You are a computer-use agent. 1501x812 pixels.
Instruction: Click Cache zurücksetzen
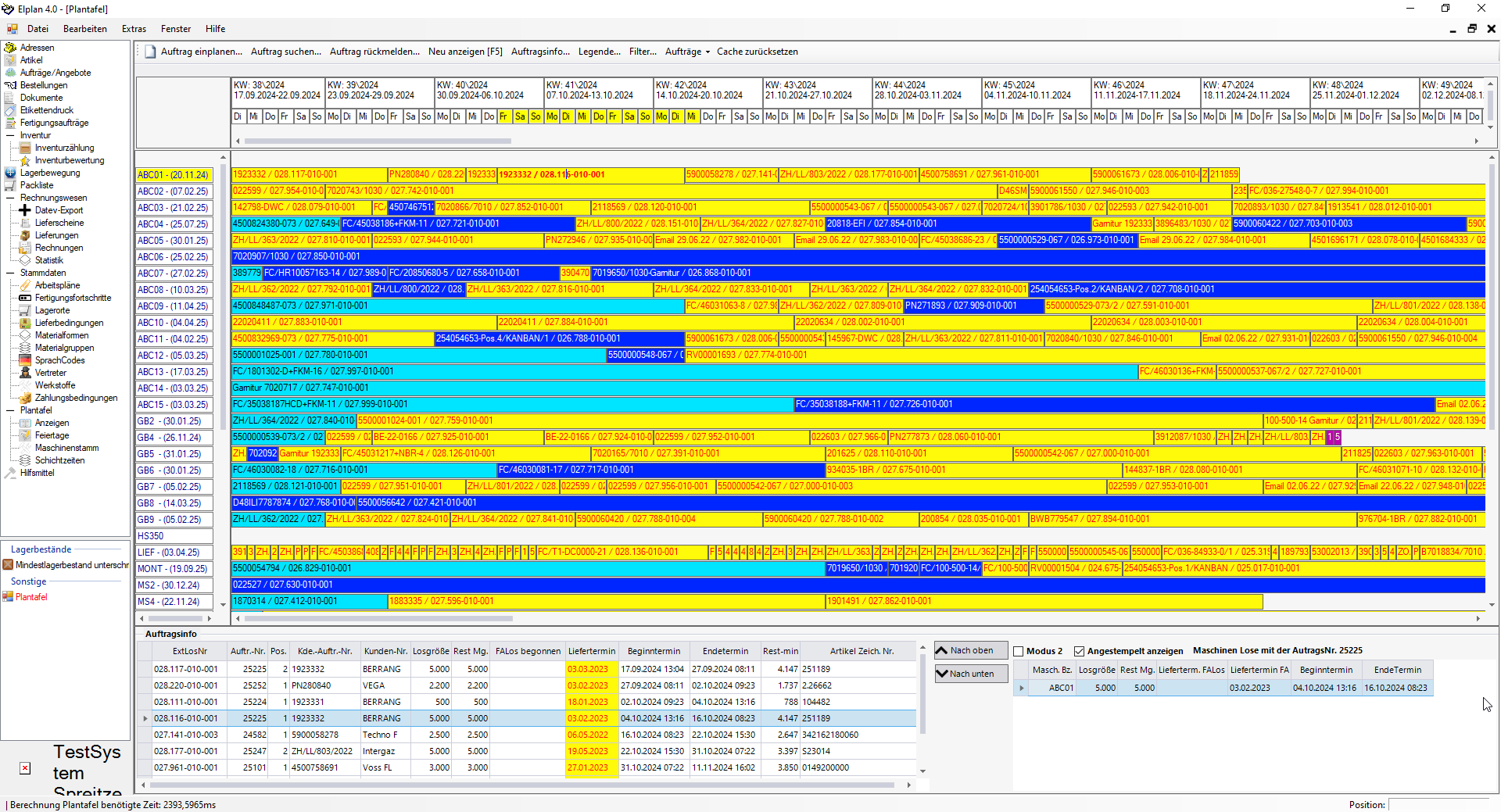click(758, 52)
